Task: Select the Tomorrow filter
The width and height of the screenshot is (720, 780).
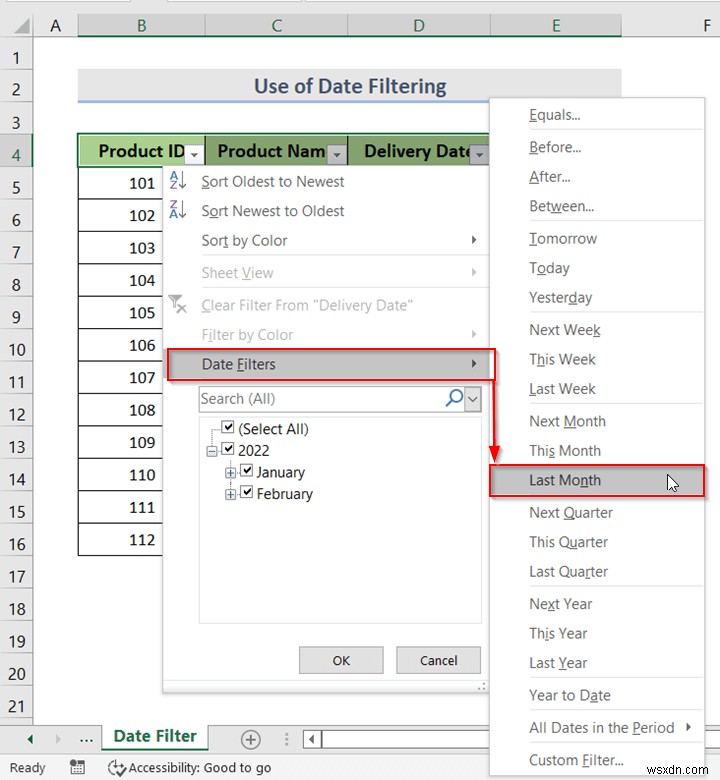Action: click(x=563, y=239)
